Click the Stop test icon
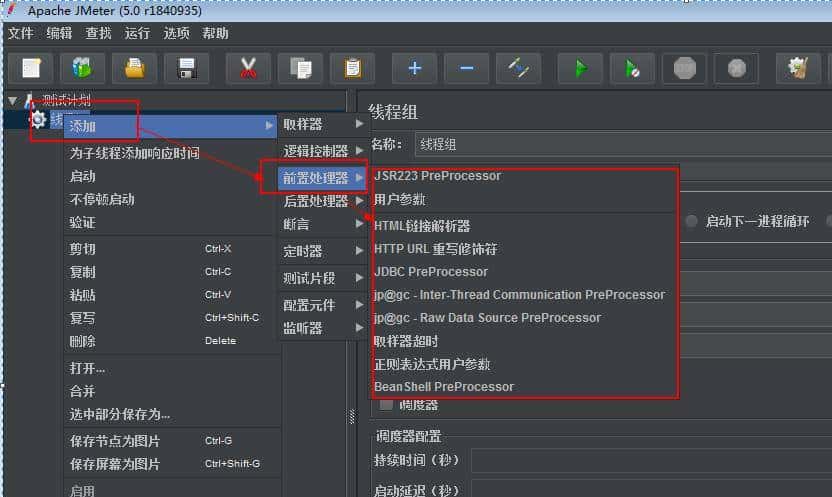832x497 pixels. 684,68
